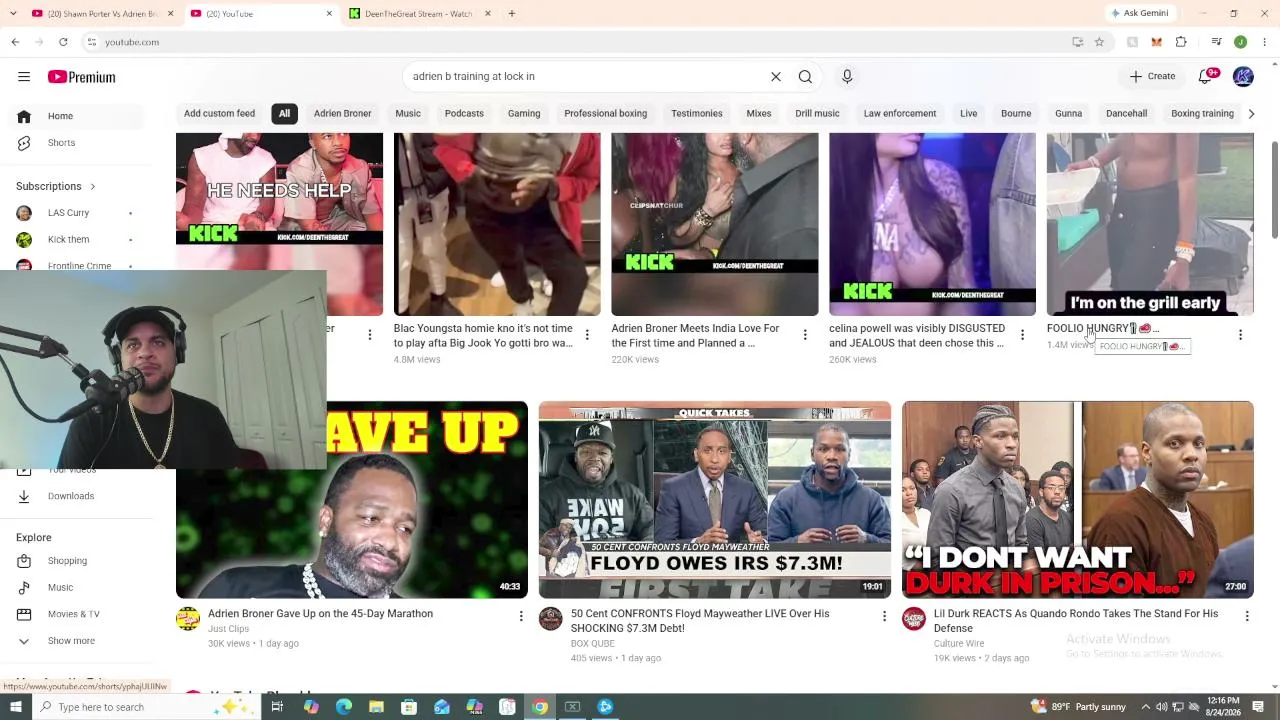Image resolution: width=1280 pixels, height=720 pixels.
Task: Open more options for Adrien Broner Gave Up video
Action: tap(521, 616)
